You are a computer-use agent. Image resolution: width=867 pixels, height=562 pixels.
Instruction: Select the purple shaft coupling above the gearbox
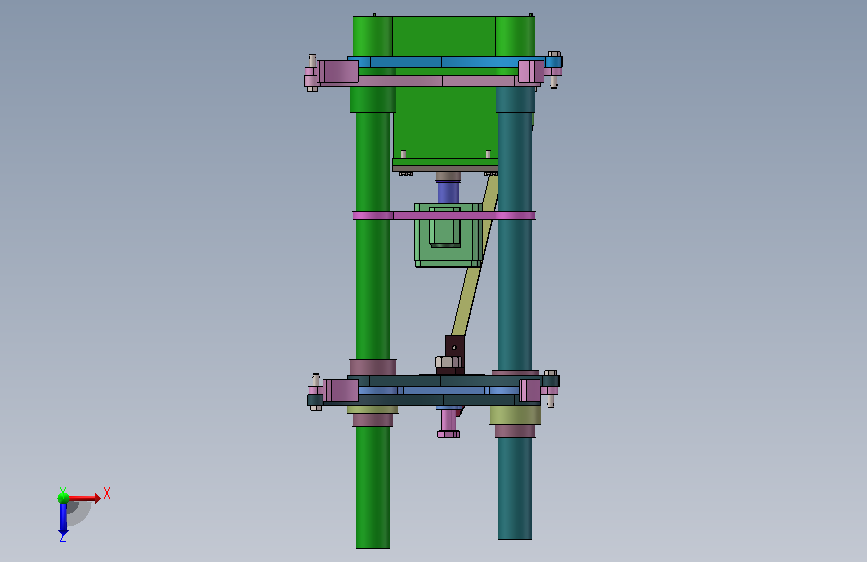click(x=448, y=192)
